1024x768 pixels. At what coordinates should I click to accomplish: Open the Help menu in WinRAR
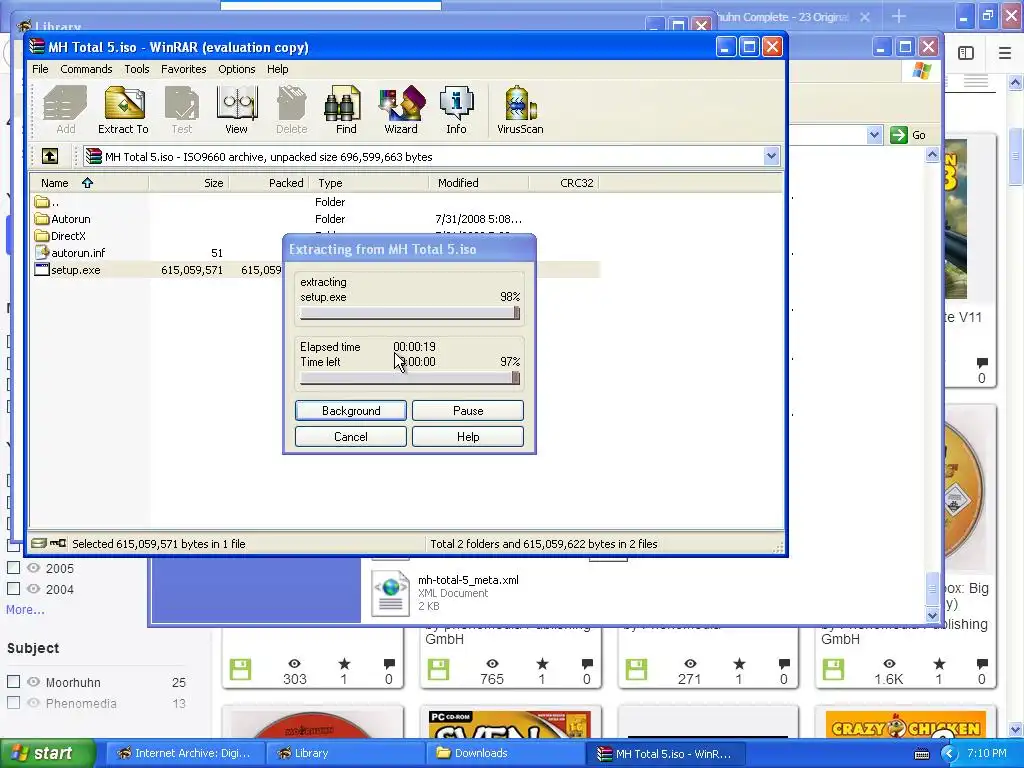(x=277, y=69)
